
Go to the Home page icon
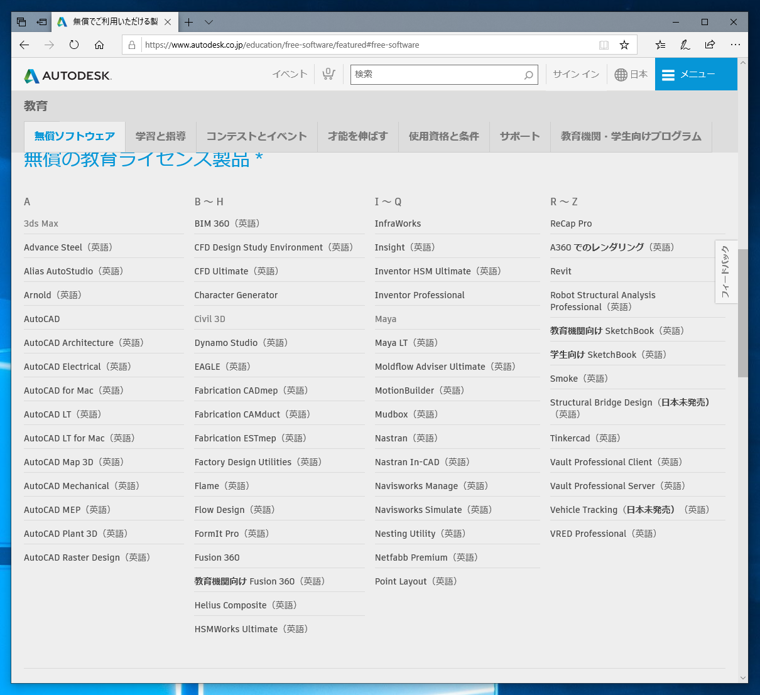click(x=99, y=45)
